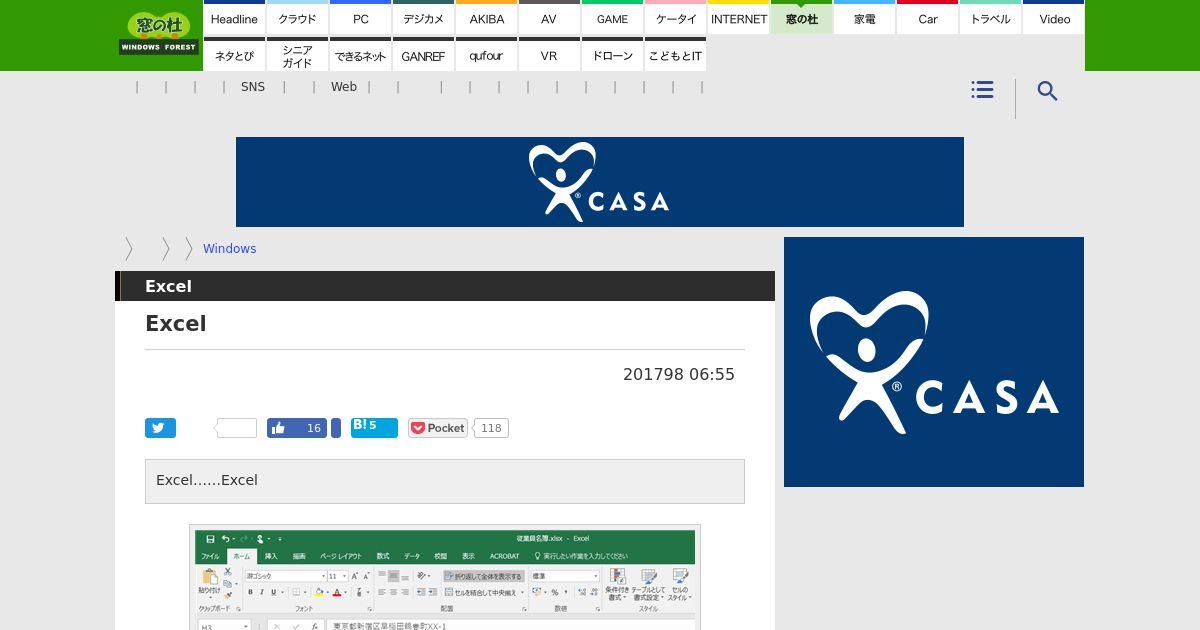Click the Twitter share count box
This screenshot has width=1200, height=630.
(237, 428)
